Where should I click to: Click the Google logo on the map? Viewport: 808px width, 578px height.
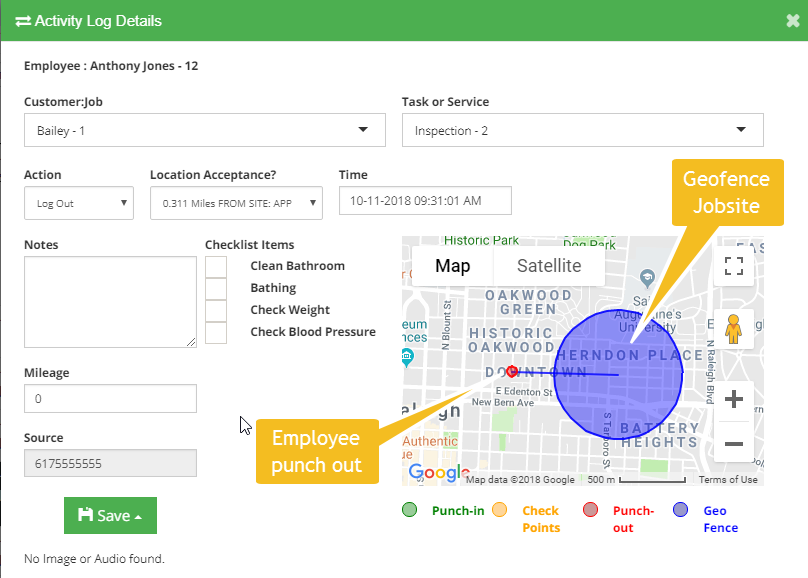click(x=439, y=472)
